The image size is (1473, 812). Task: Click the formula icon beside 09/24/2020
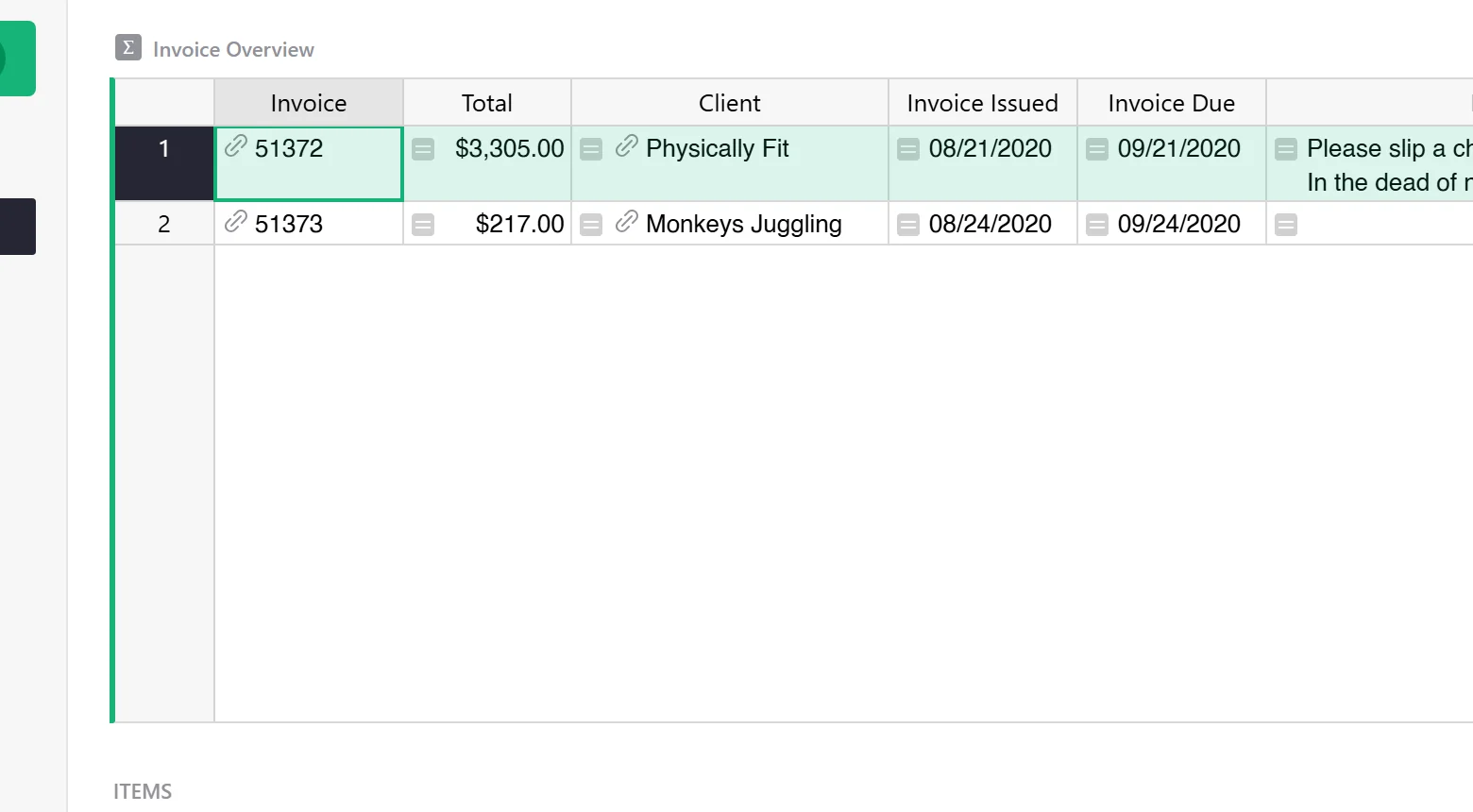pyautogui.click(x=1097, y=225)
